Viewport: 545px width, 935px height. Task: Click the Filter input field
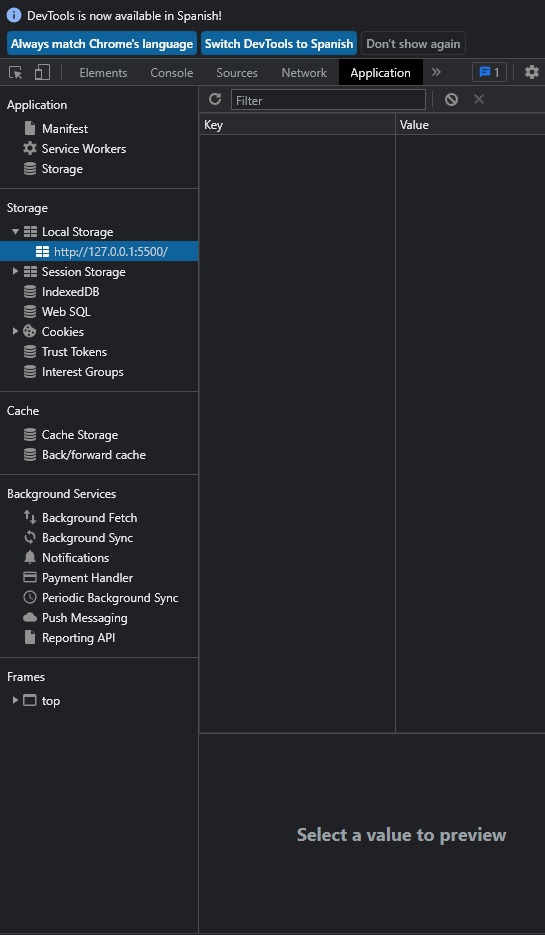[329, 100]
